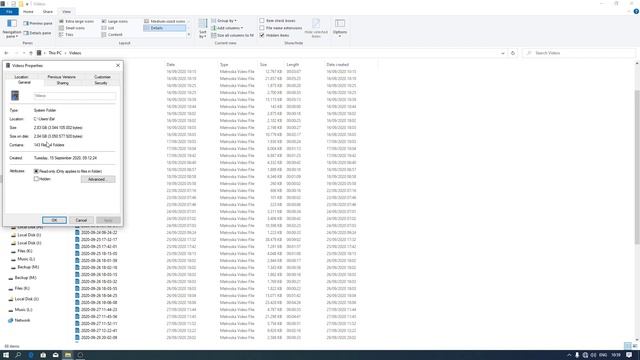
Task: Sort by the Type column header
Action: (224, 64)
